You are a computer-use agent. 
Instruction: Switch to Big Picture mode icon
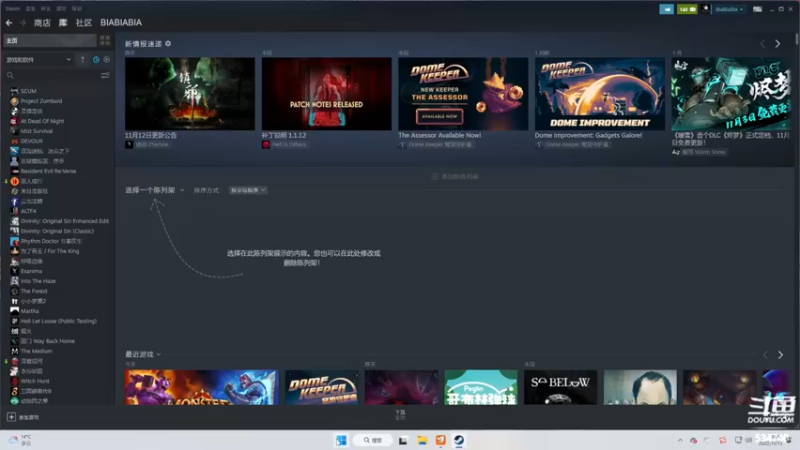pos(758,9)
